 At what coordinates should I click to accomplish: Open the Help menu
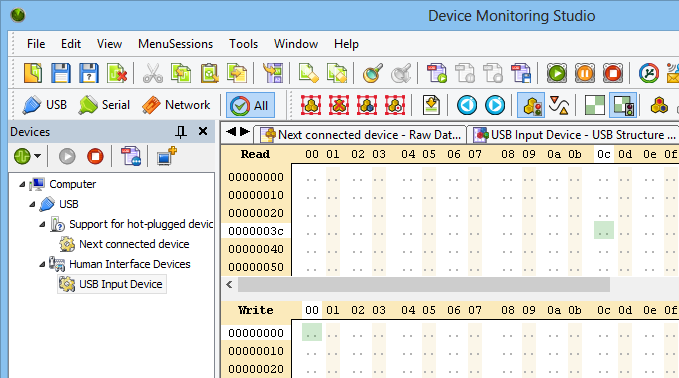coord(346,44)
